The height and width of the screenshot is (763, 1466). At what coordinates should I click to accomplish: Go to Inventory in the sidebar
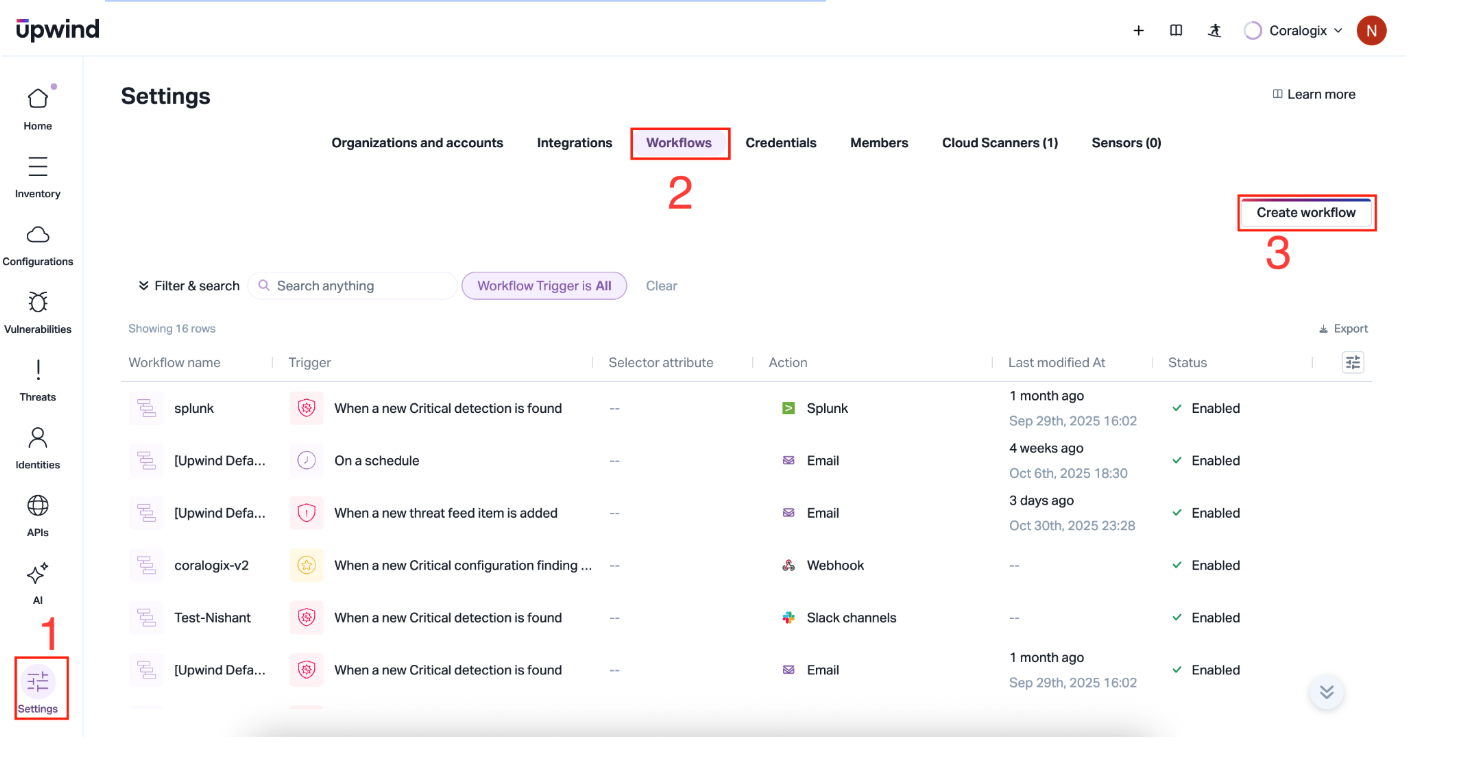point(38,167)
